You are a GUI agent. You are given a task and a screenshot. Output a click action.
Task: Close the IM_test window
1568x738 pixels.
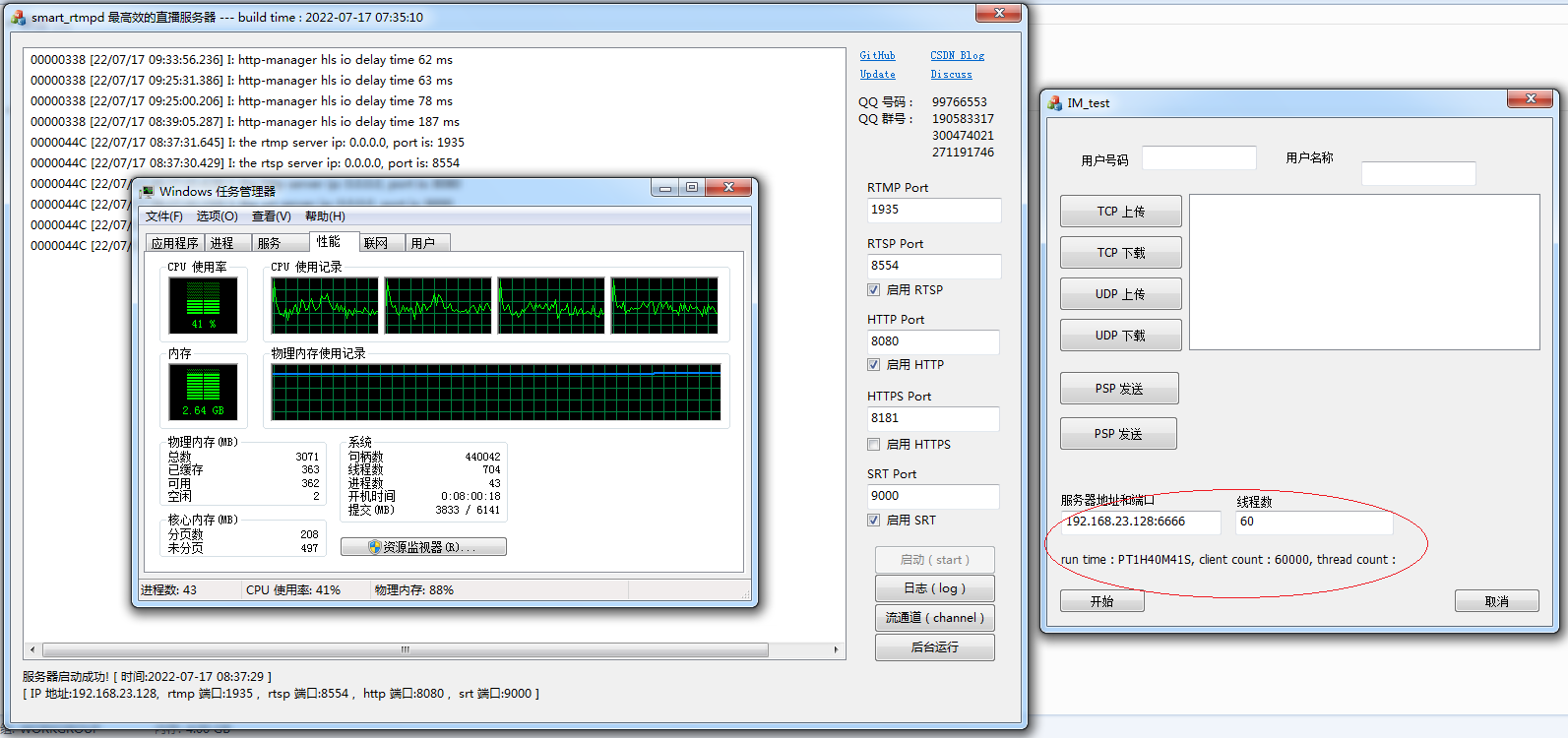point(1531,98)
